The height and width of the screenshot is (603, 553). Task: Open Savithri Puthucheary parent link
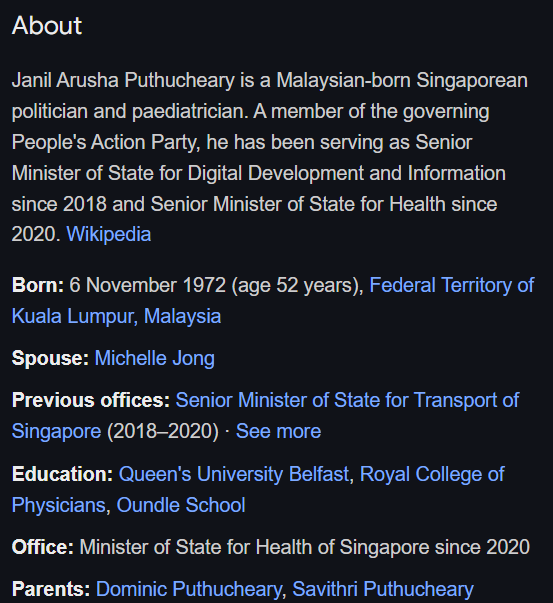pos(383,590)
